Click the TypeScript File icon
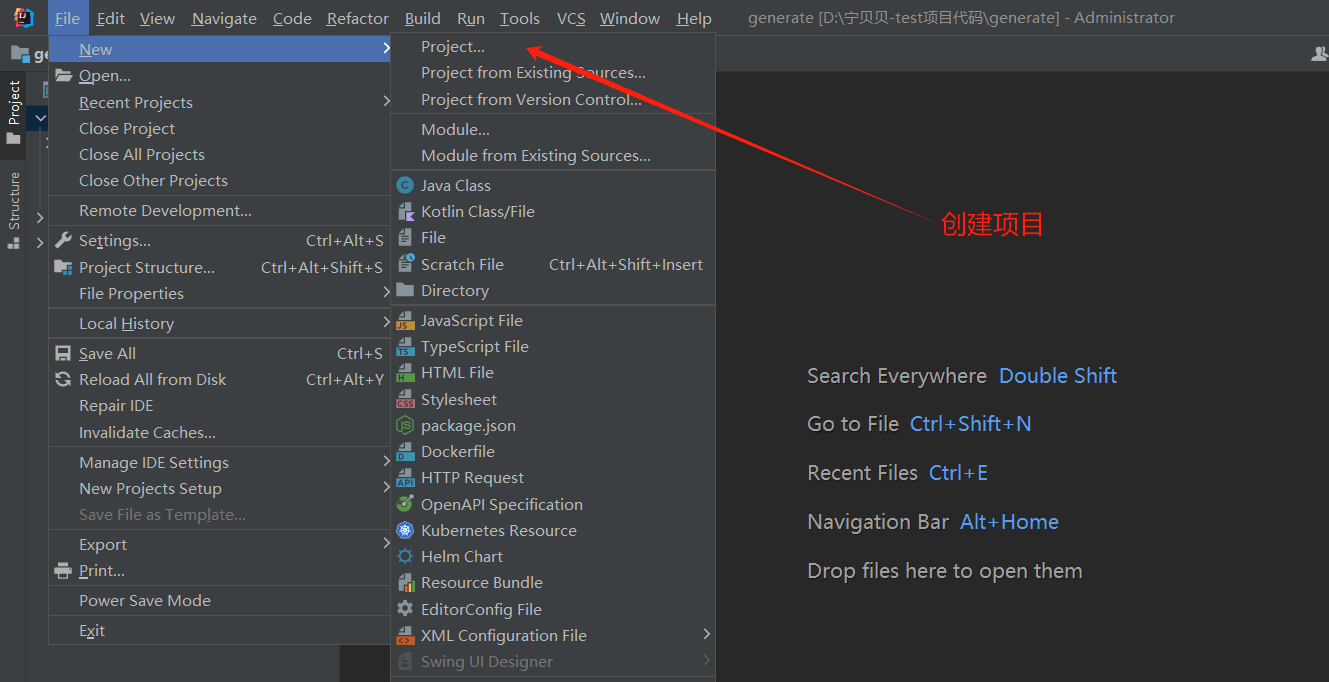The image size is (1329, 682). 405,346
